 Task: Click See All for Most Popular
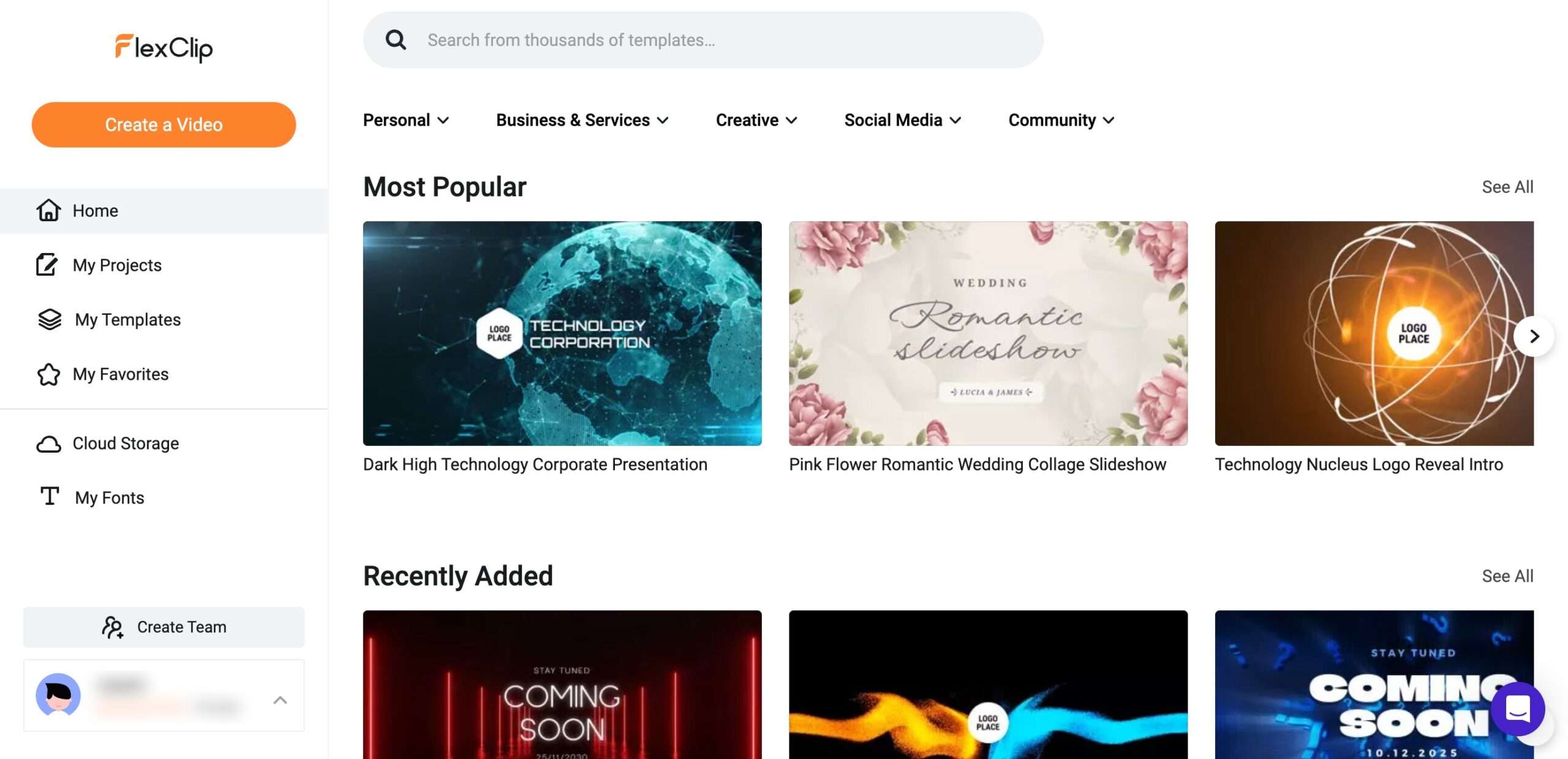point(1507,187)
